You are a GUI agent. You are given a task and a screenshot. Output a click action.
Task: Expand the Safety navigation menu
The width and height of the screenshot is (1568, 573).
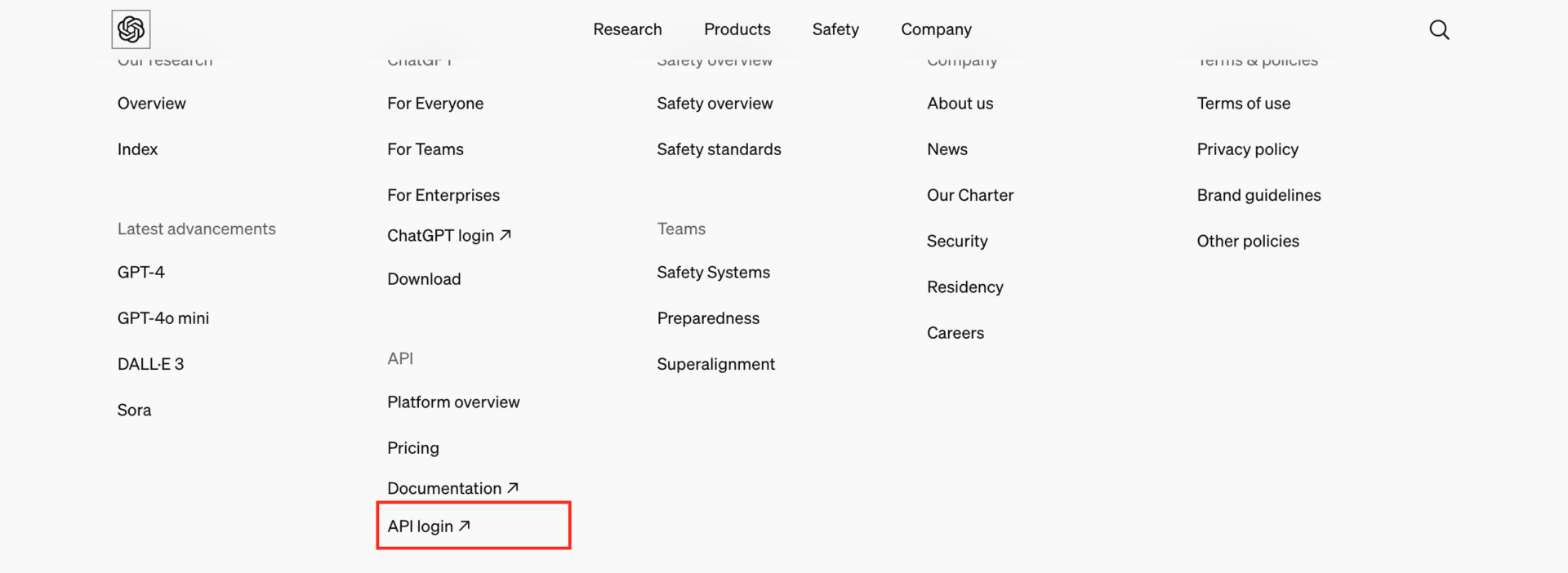click(835, 29)
